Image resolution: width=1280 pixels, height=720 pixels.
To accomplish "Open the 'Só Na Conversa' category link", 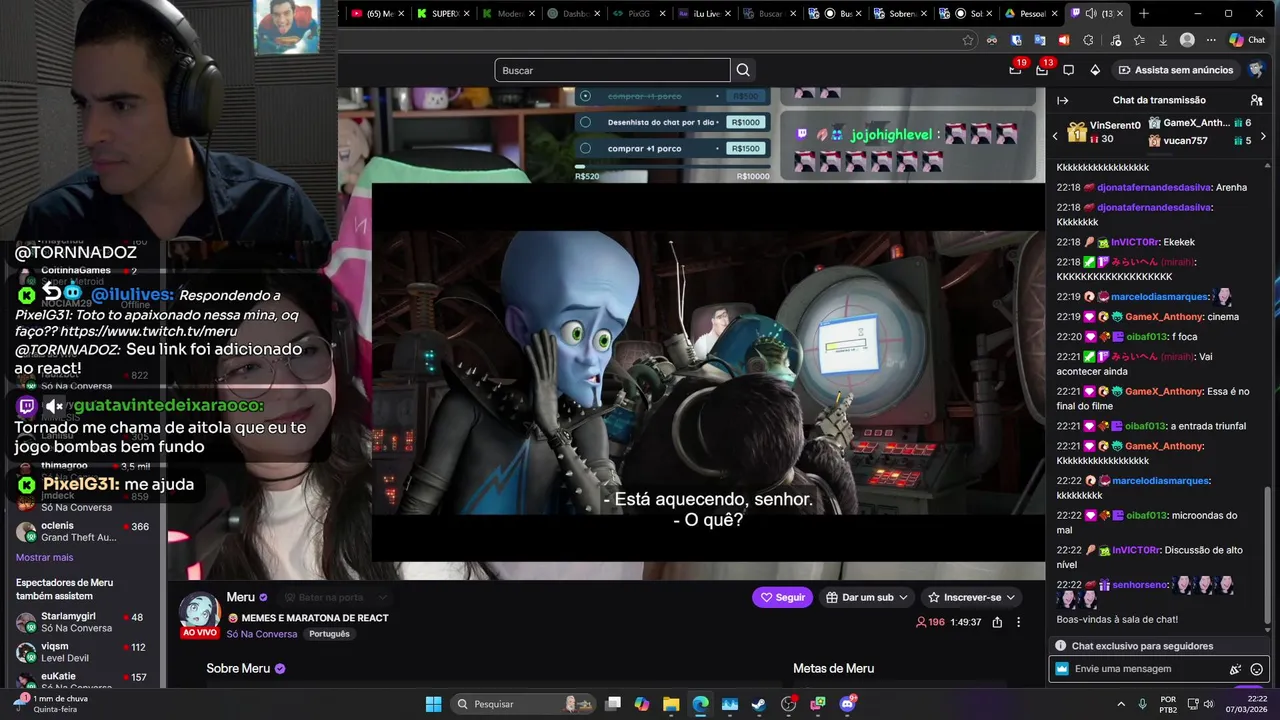I will pos(261,634).
